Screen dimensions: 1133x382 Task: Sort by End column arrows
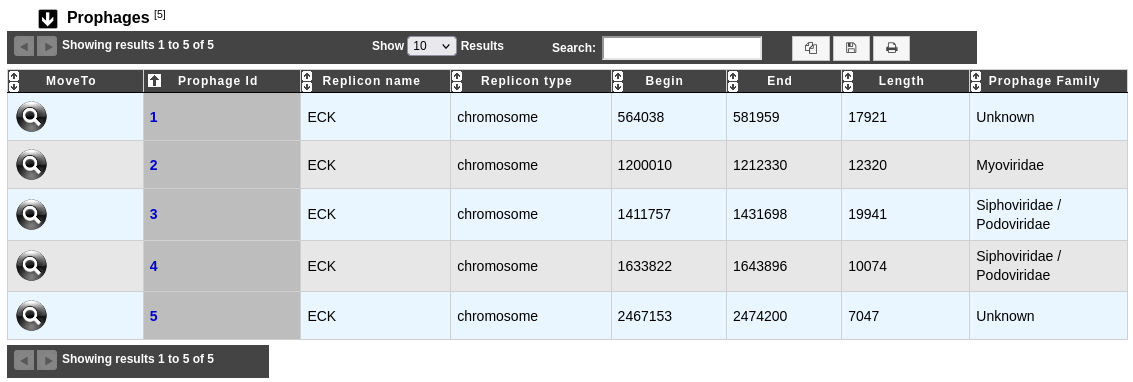tap(733, 81)
